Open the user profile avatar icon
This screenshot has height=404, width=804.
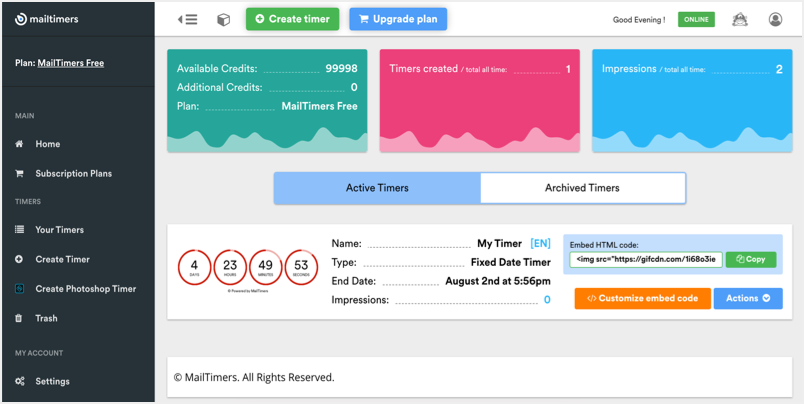click(x=776, y=19)
